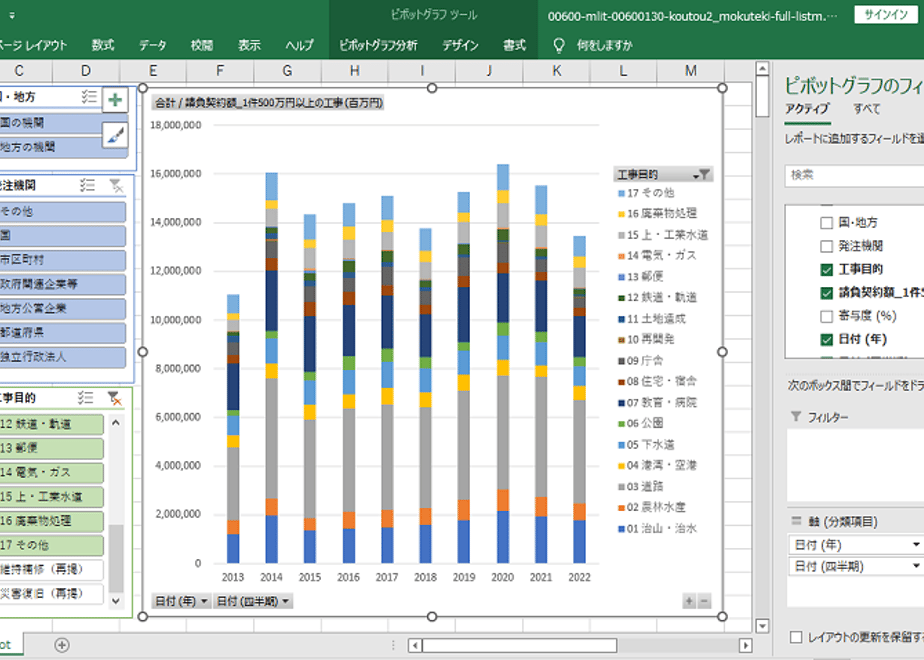
Task: Select the アクティブ tab in the field pane
Action: 807,109
